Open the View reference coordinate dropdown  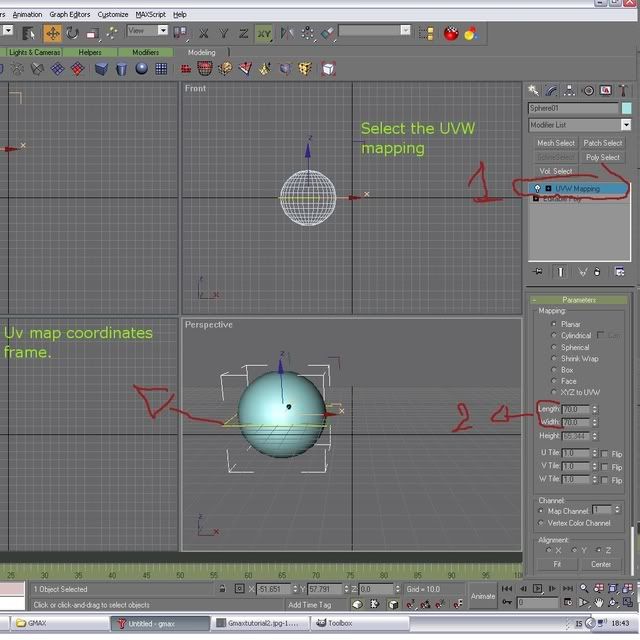(x=147, y=31)
